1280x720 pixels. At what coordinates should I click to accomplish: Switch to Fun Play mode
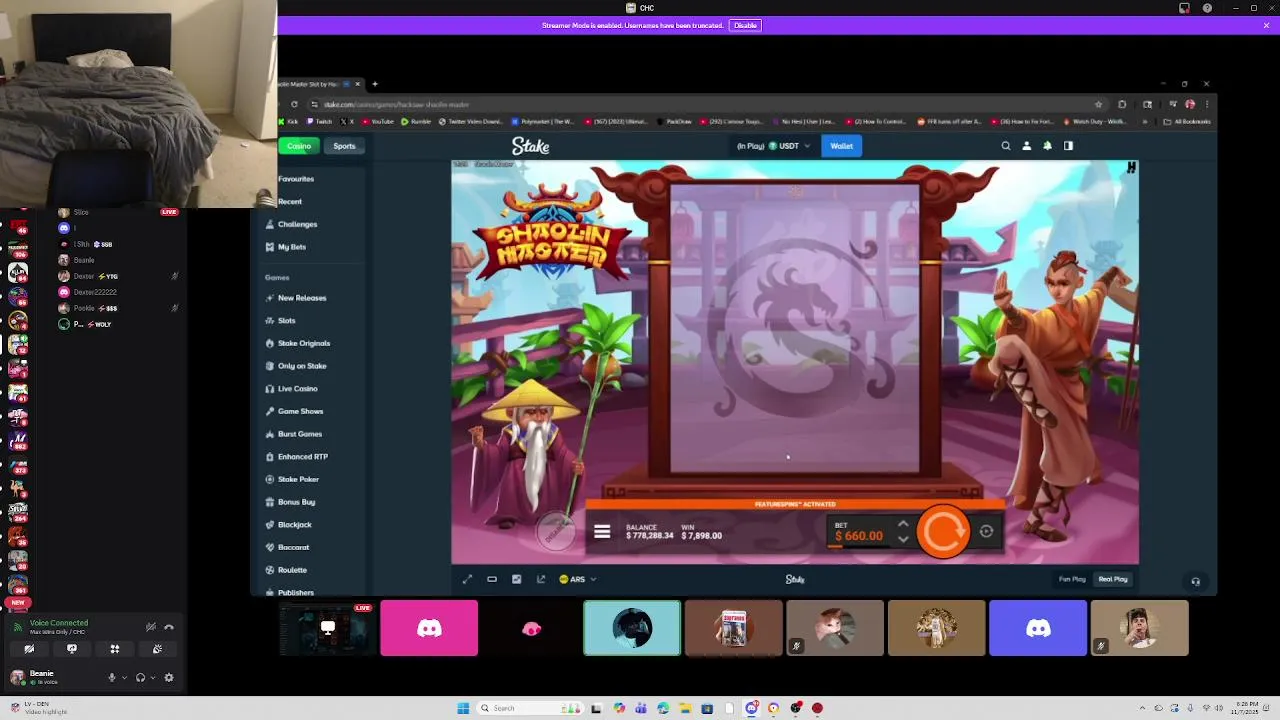pos(1072,579)
